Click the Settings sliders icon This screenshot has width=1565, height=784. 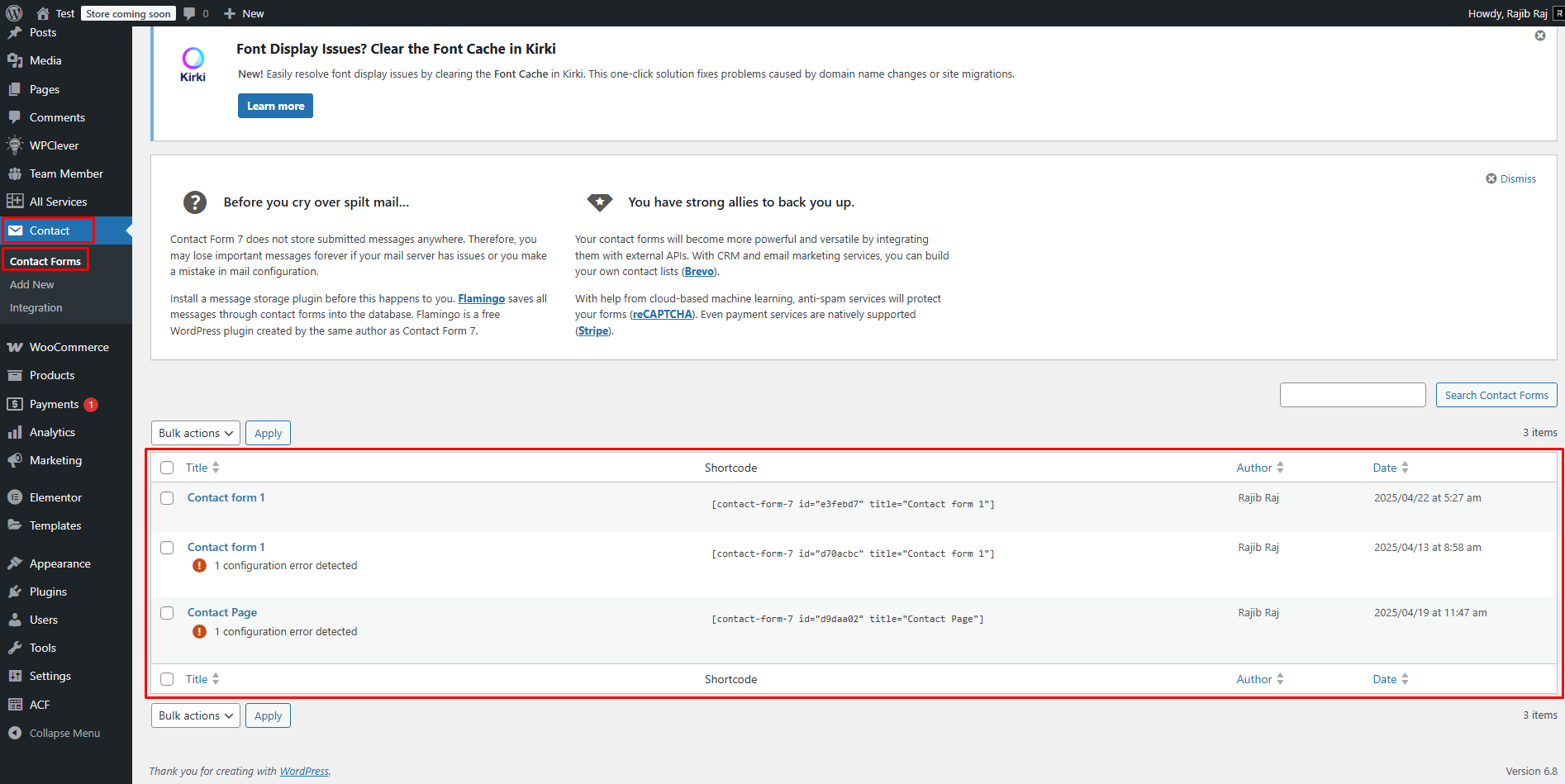pyautogui.click(x=15, y=676)
